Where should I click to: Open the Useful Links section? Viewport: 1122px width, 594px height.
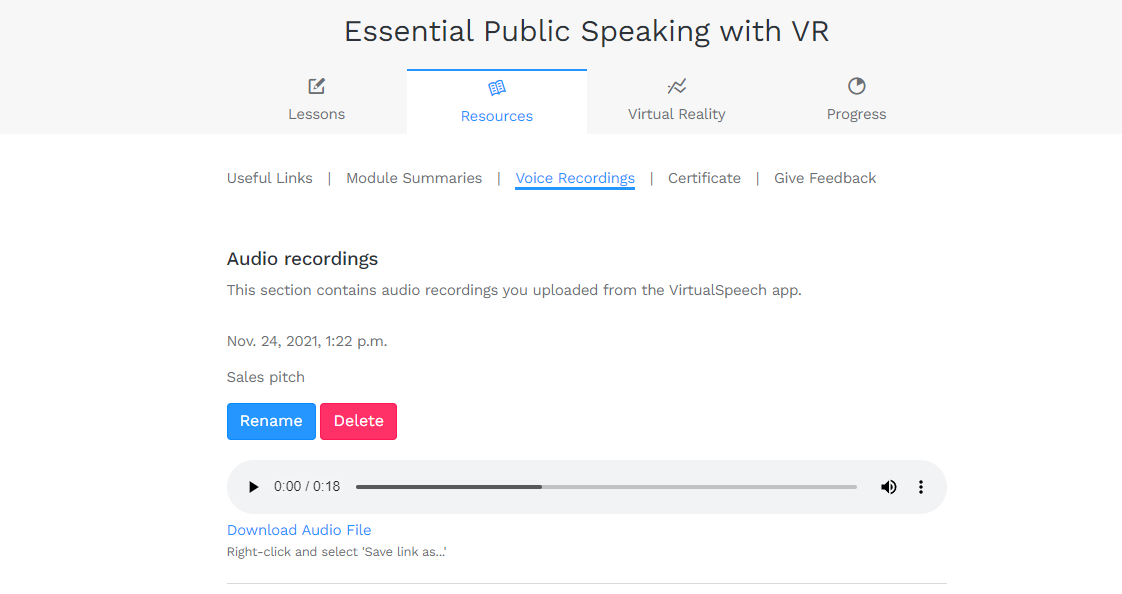270,178
